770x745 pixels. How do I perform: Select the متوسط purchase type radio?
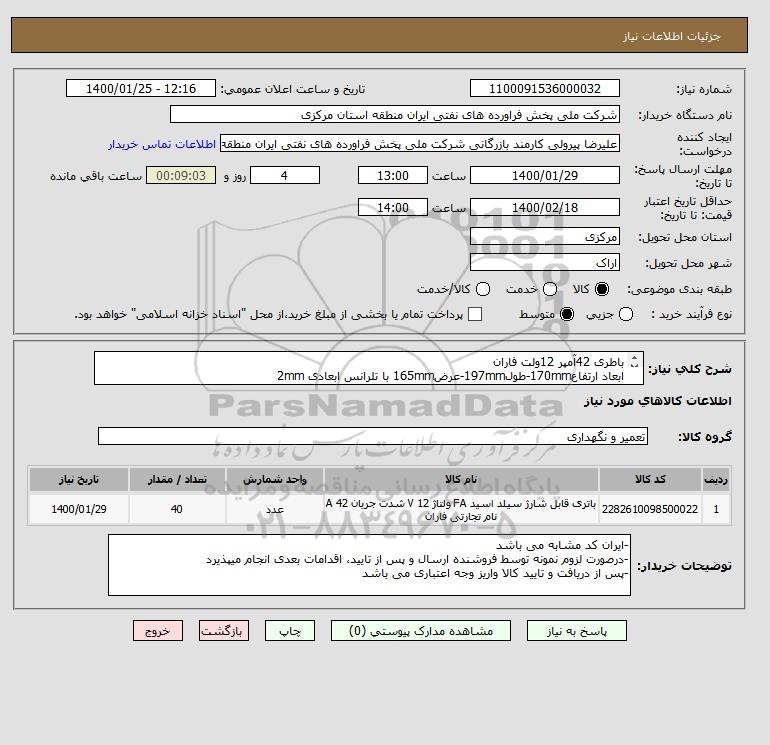tap(567, 314)
